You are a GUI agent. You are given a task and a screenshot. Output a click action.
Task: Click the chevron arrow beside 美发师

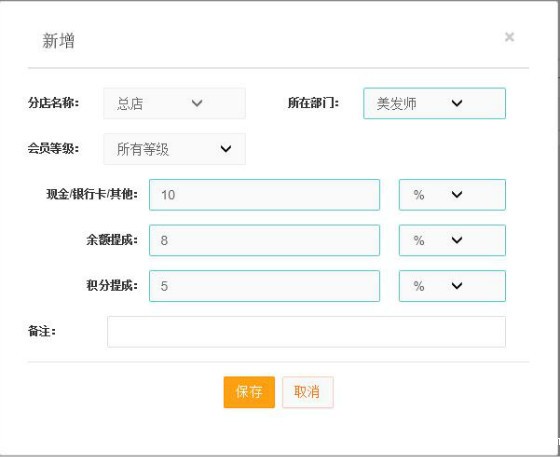[457, 103]
